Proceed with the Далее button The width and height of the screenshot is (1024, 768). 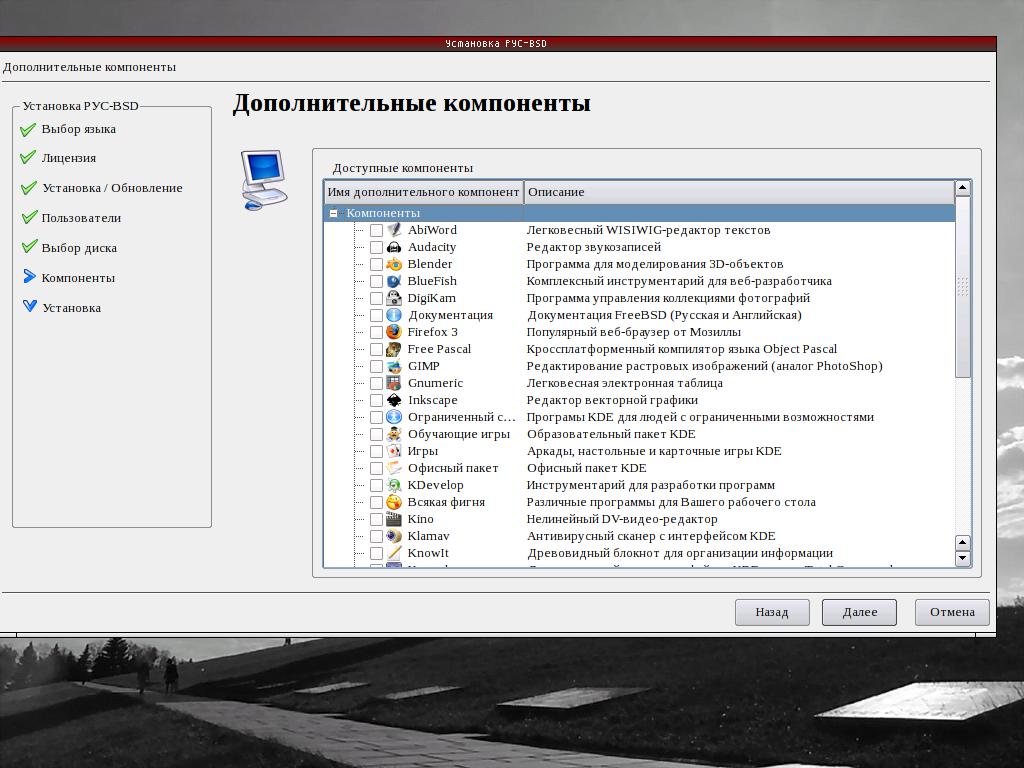(x=859, y=613)
